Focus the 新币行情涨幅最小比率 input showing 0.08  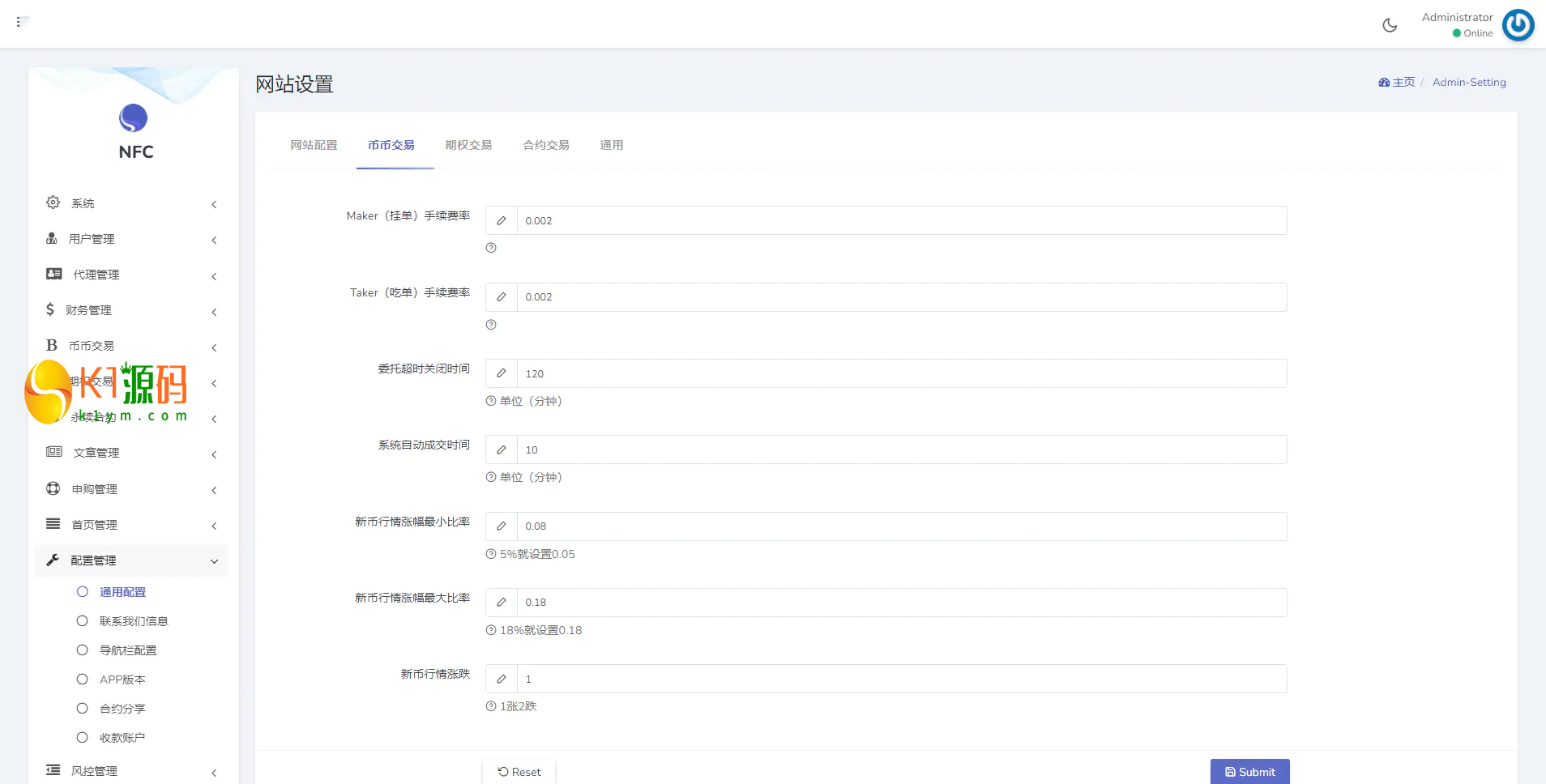coord(902,526)
